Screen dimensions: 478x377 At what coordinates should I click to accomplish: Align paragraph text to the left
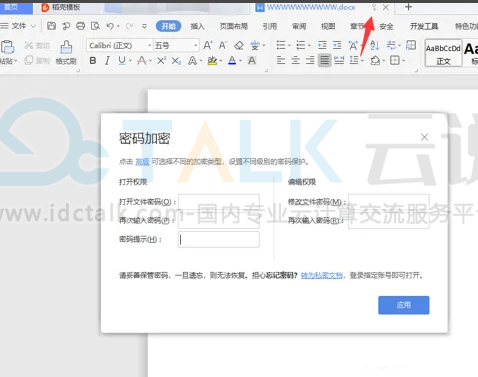point(281,60)
